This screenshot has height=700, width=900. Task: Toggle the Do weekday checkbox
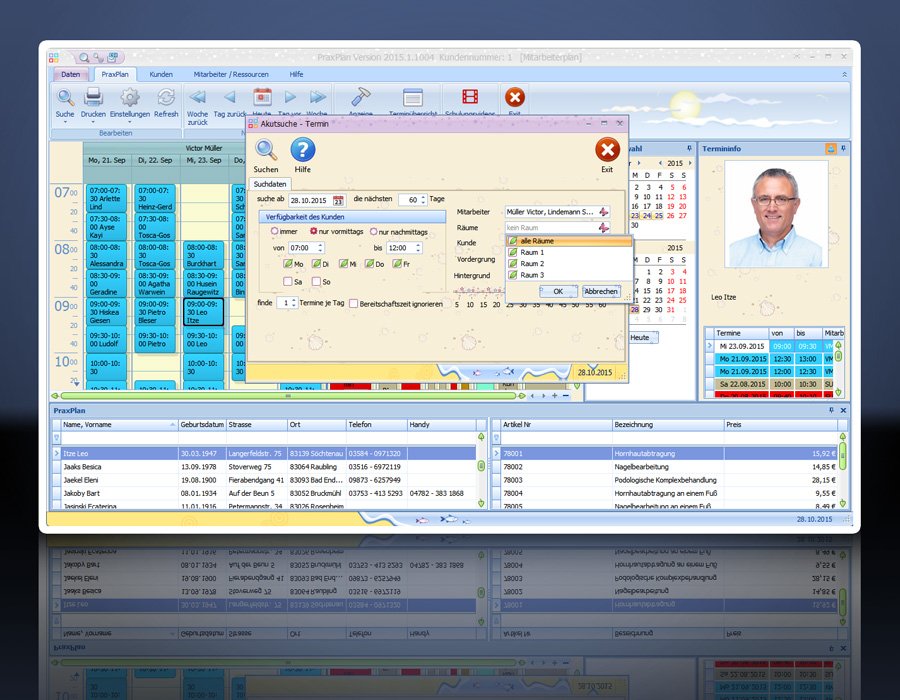[x=370, y=264]
